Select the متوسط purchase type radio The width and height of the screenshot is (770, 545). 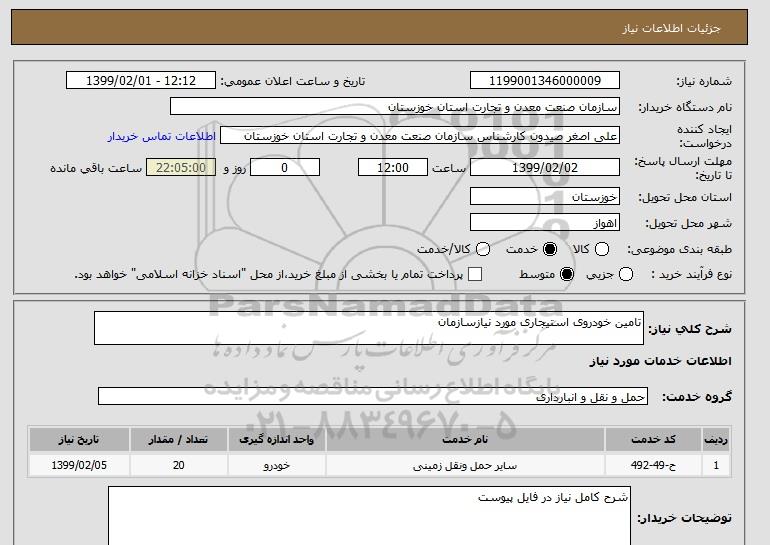567,274
